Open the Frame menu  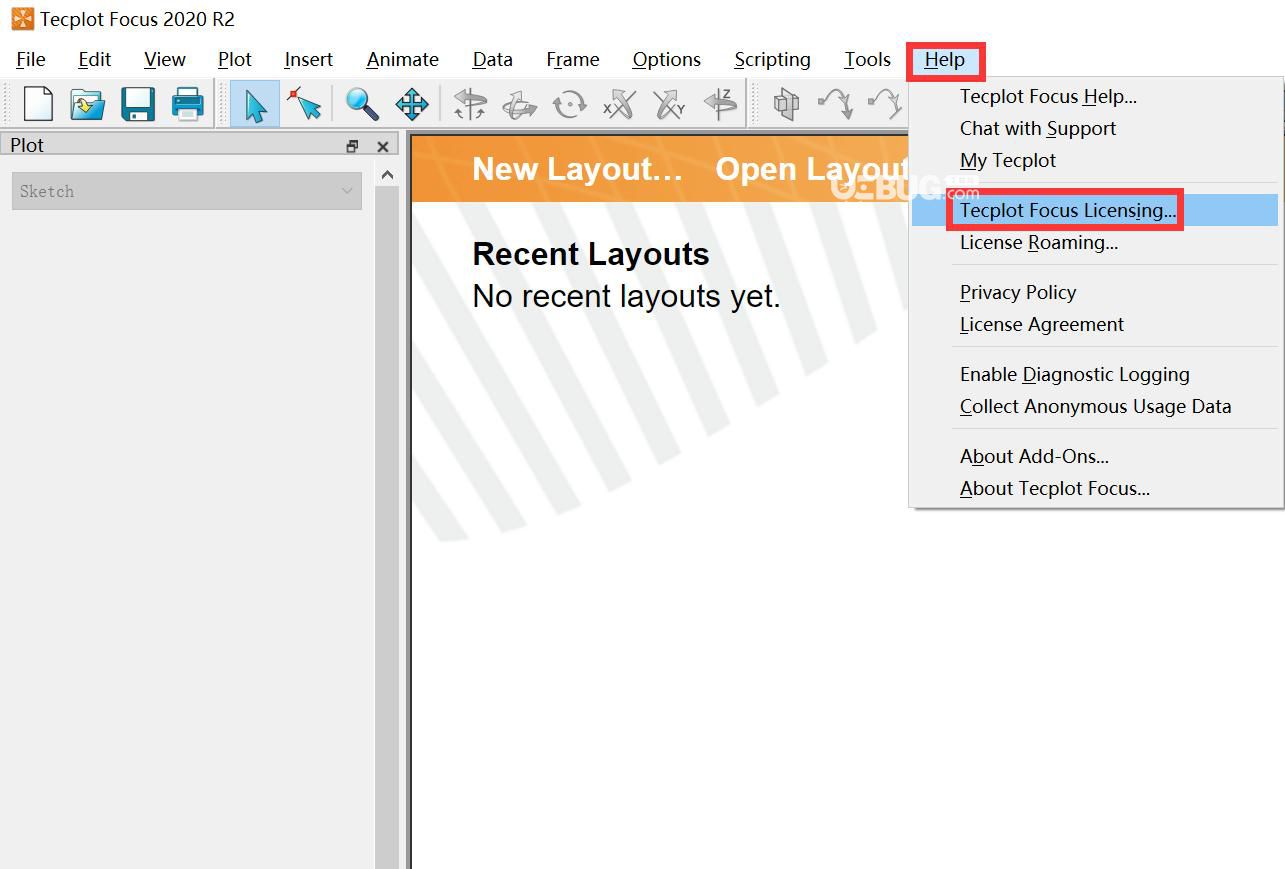click(x=573, y=60)
